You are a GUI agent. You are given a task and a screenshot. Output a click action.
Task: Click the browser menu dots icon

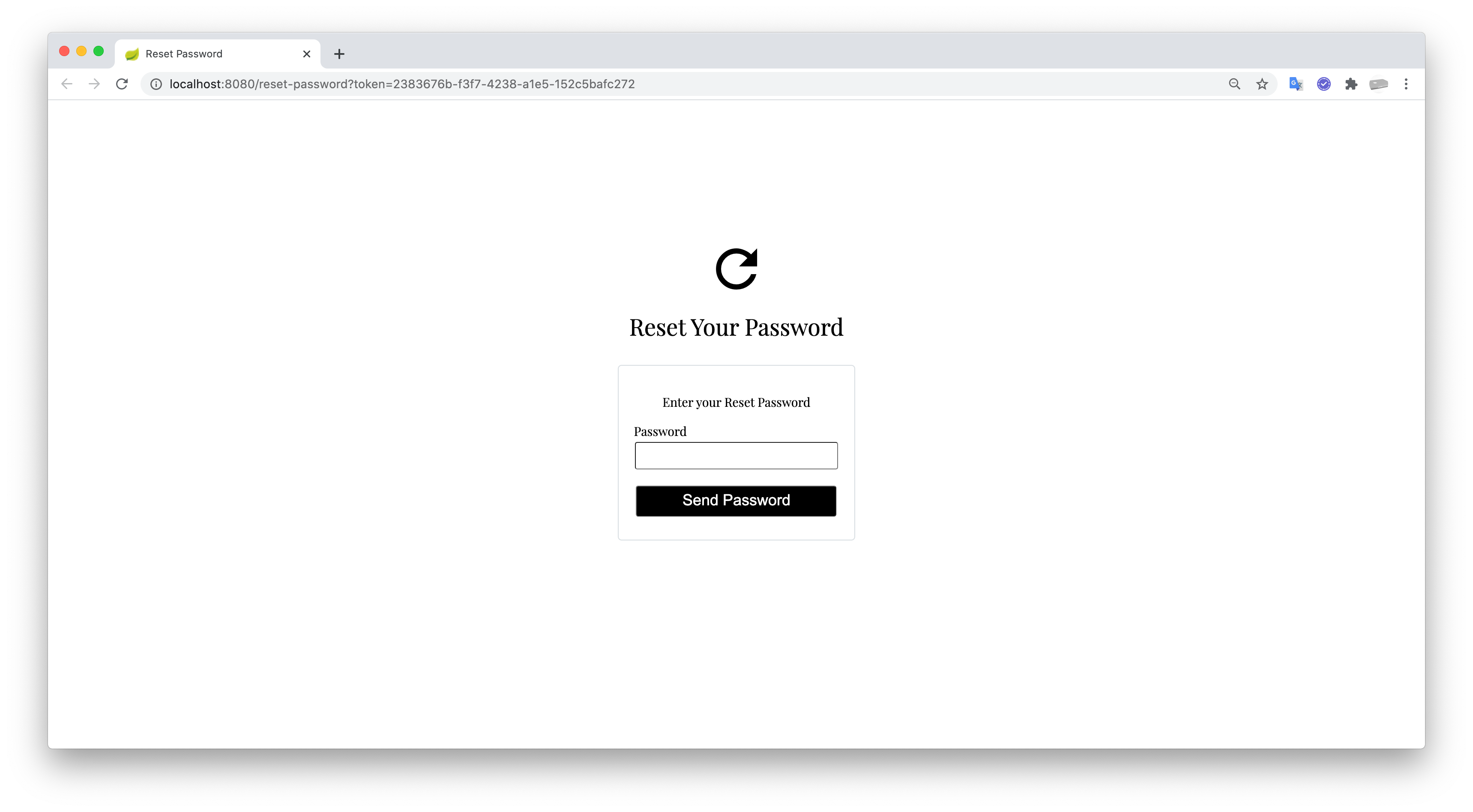(x=1406, y=84)
